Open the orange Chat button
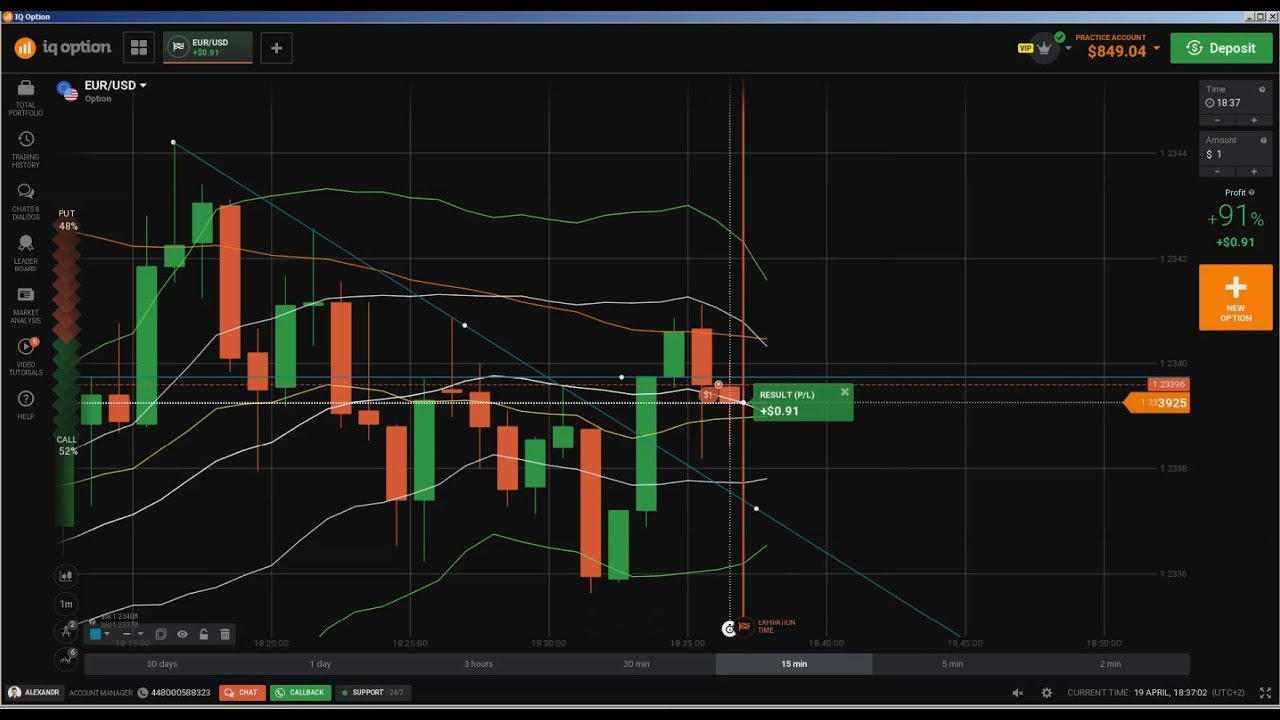Image resolution: width=1280 pixels, height=720 pixels. [x=241, y=692]
